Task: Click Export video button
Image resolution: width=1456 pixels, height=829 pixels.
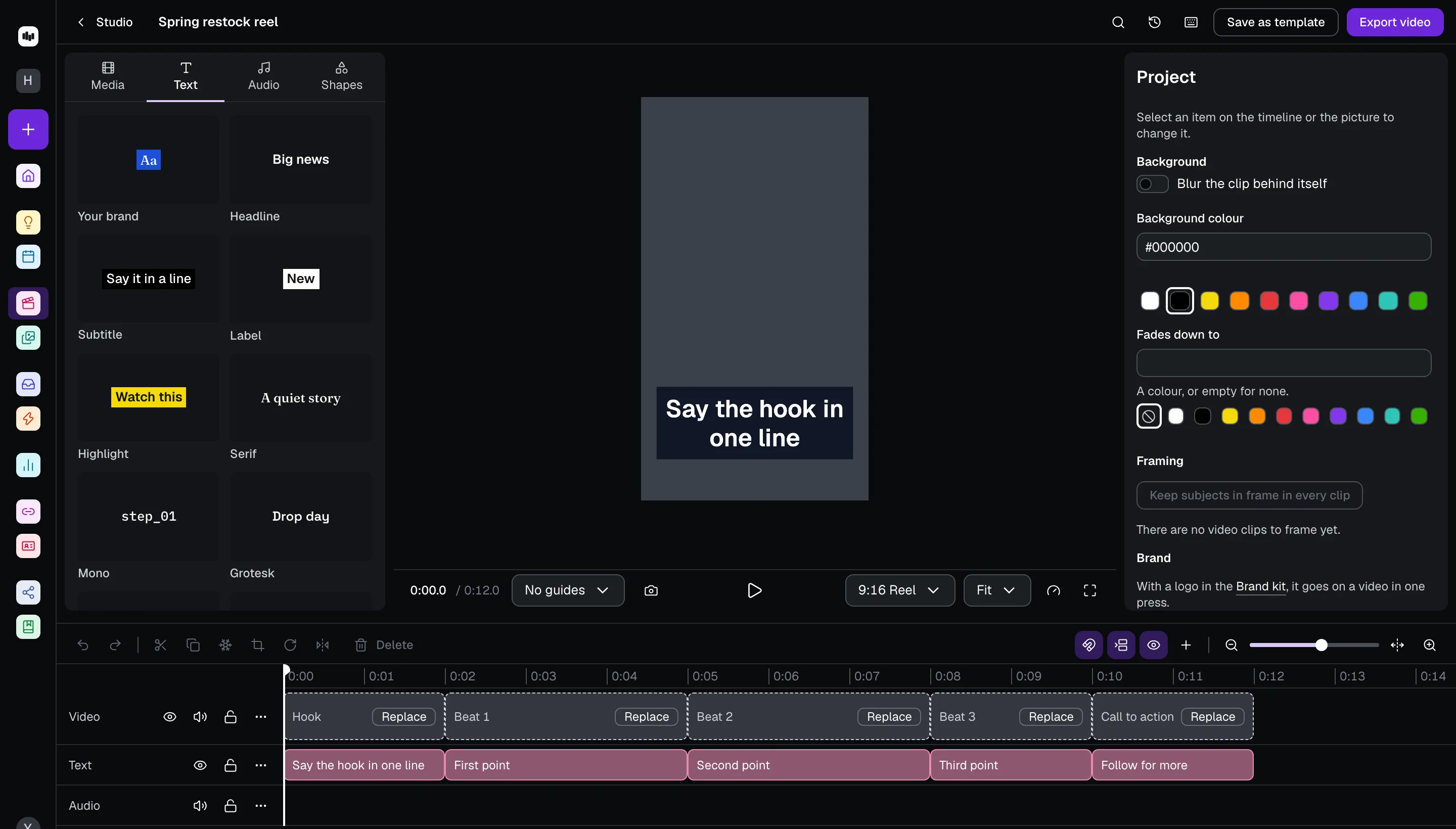Action: pyautogui.click(x=1394, y=22)
